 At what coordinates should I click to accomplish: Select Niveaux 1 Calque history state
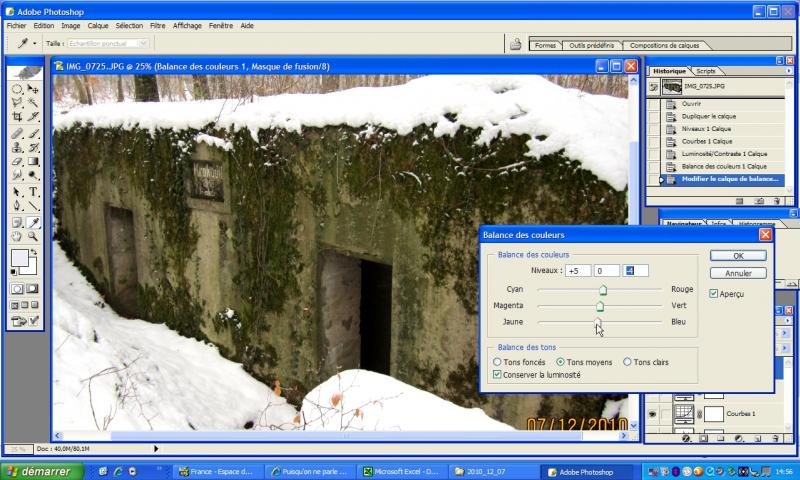[x=723, y=129]
